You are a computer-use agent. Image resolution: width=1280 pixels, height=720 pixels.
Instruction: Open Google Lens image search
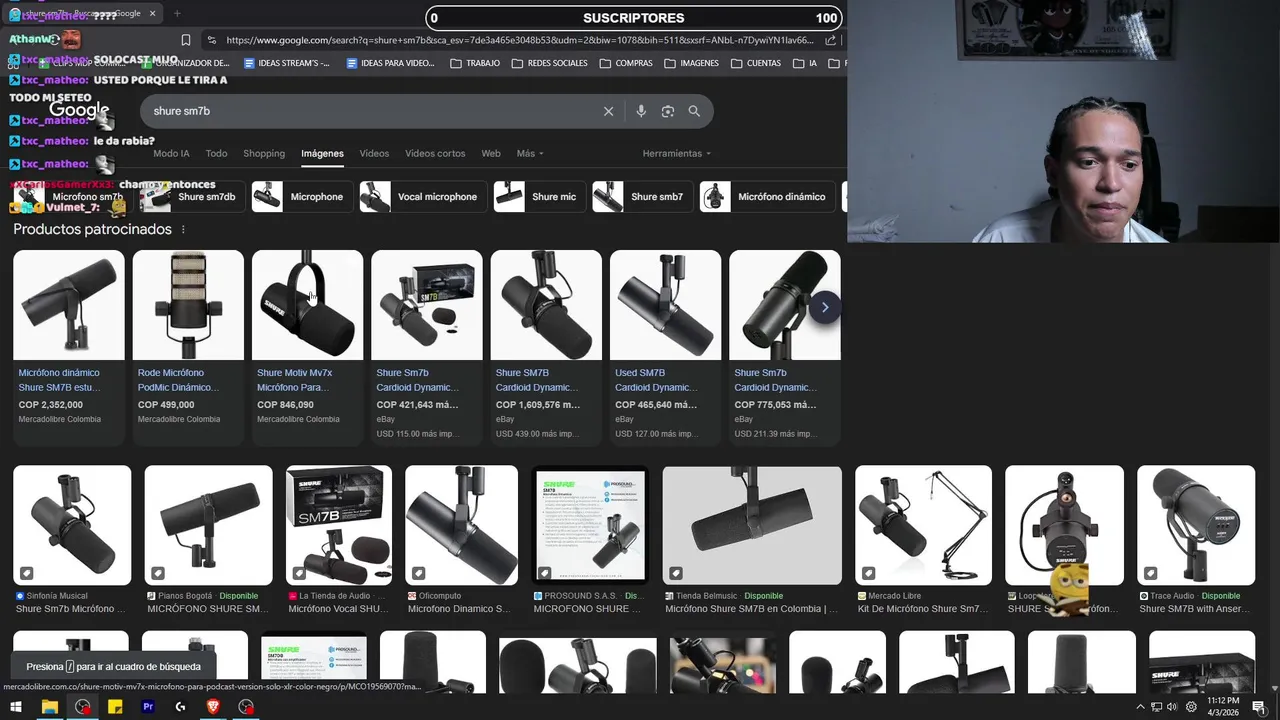pyautogui.click(x=668, y=111)
